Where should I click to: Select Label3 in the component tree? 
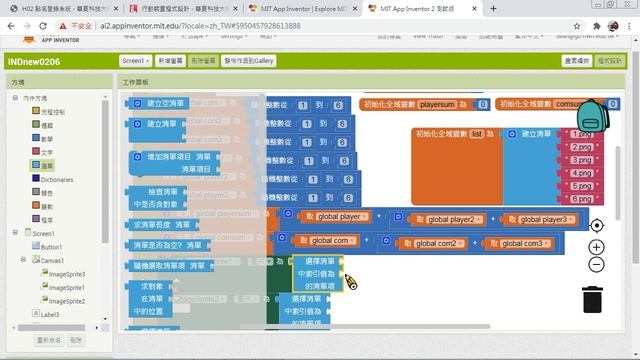pyautogui.click(x=45, y=314)
